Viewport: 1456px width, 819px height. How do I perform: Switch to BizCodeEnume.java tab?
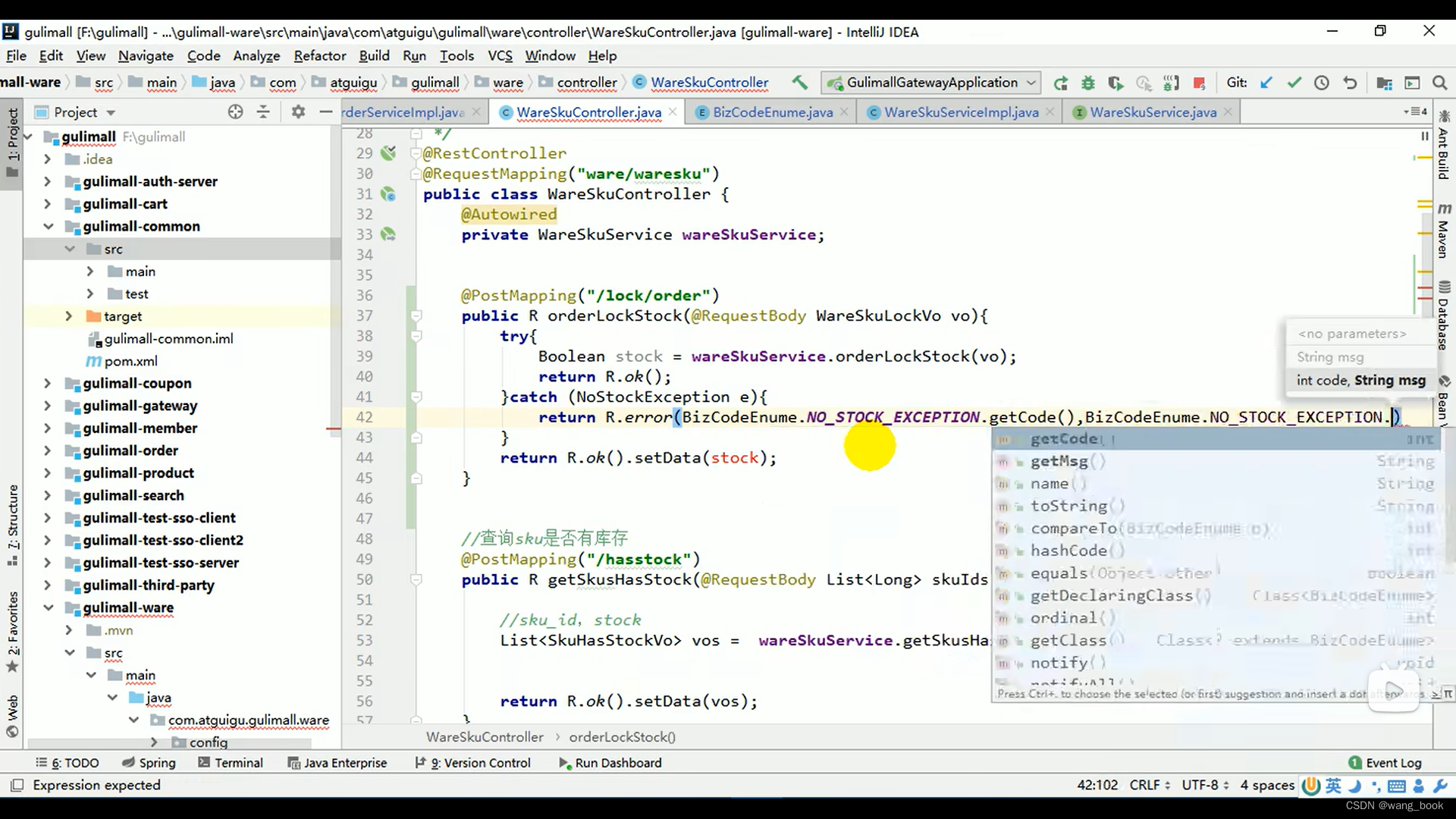tap(771, 112)
